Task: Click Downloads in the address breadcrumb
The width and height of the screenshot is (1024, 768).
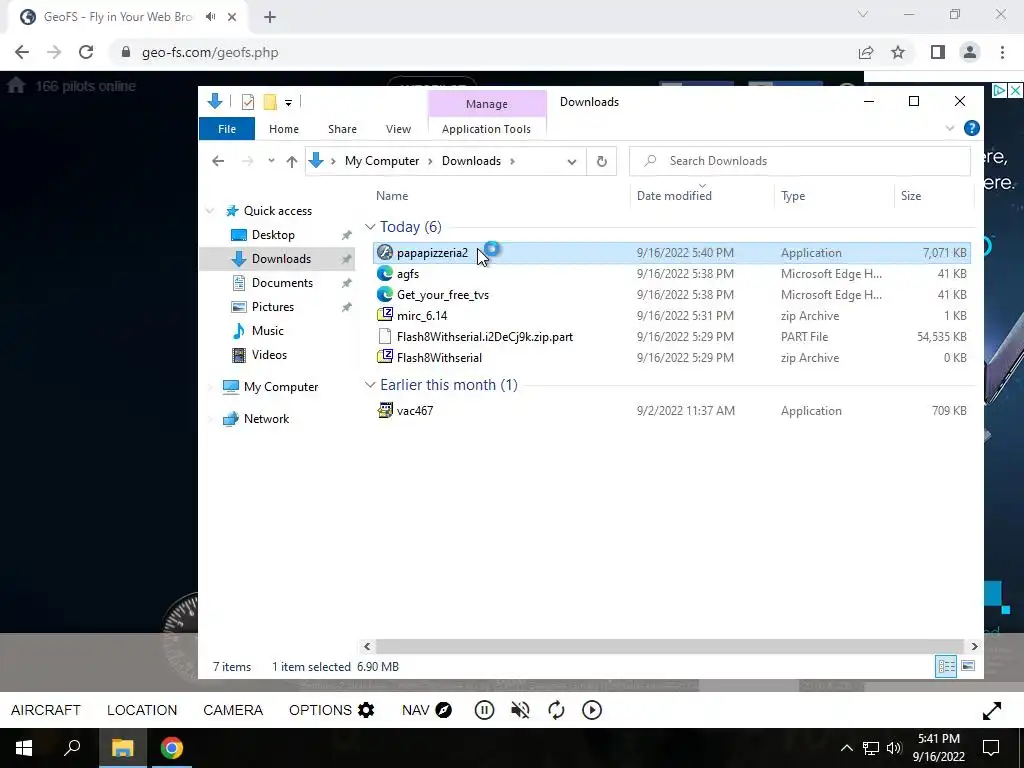Action: pos(471,161)
